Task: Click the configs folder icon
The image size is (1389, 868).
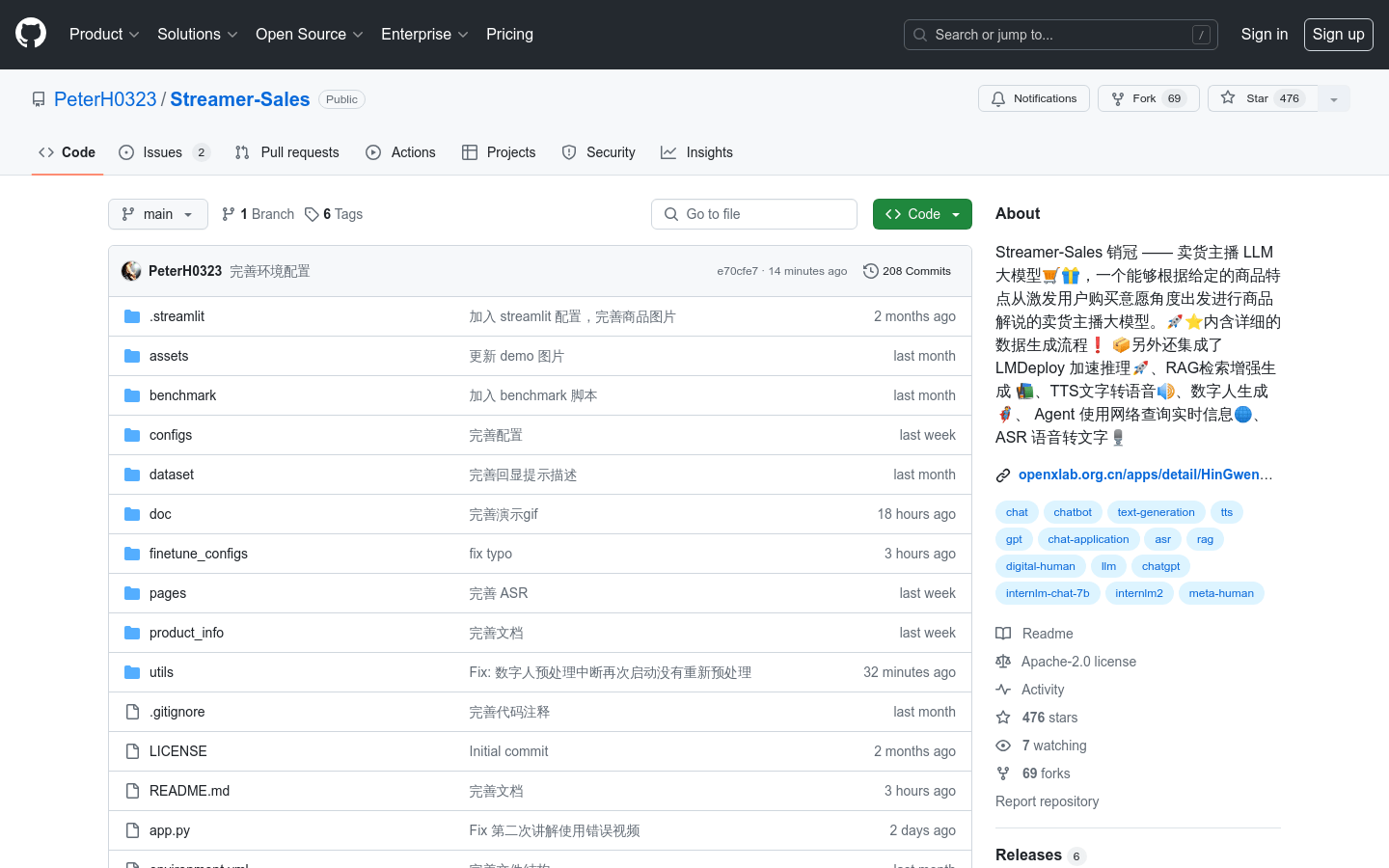Action: coord(132,435)
